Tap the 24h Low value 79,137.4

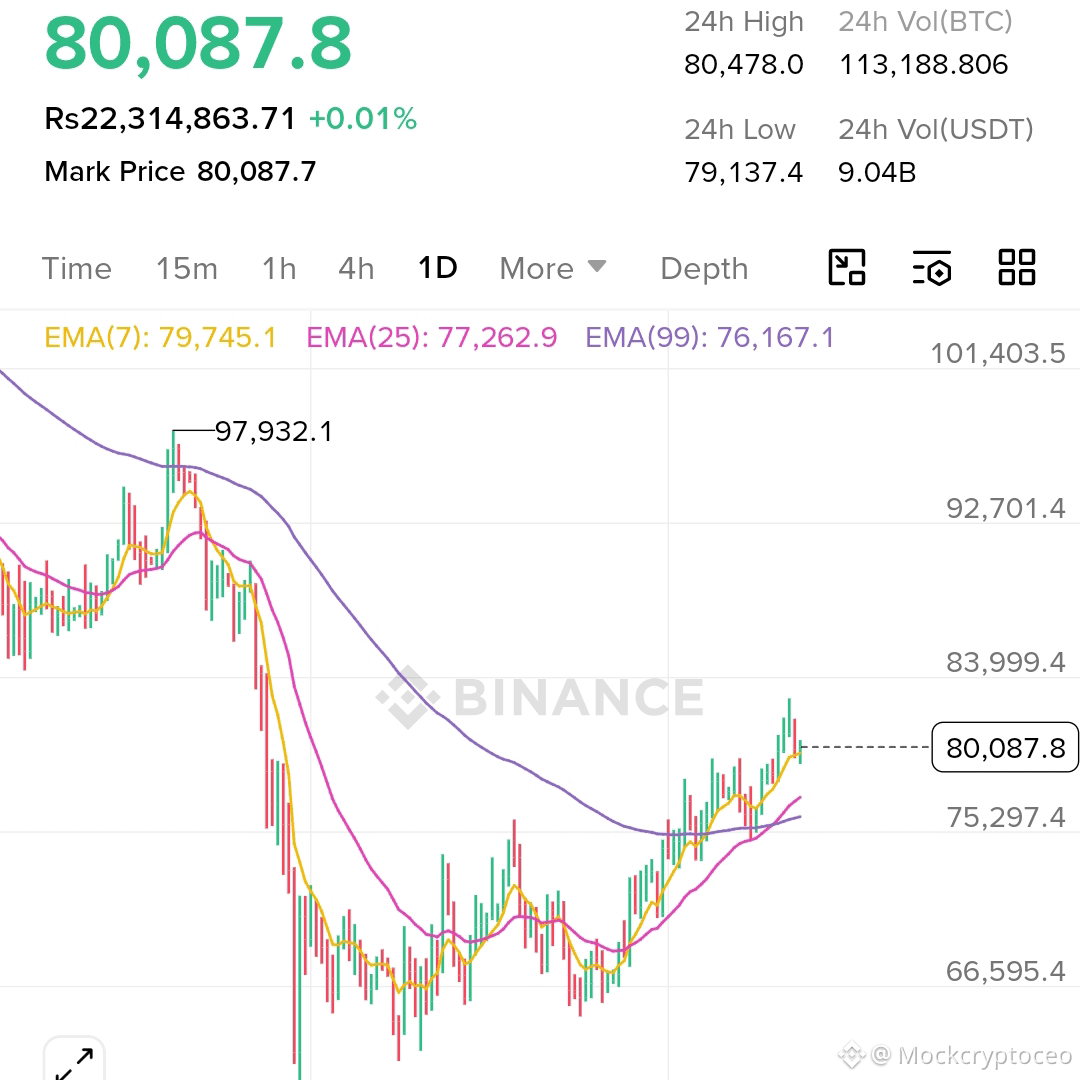point(744,172)
